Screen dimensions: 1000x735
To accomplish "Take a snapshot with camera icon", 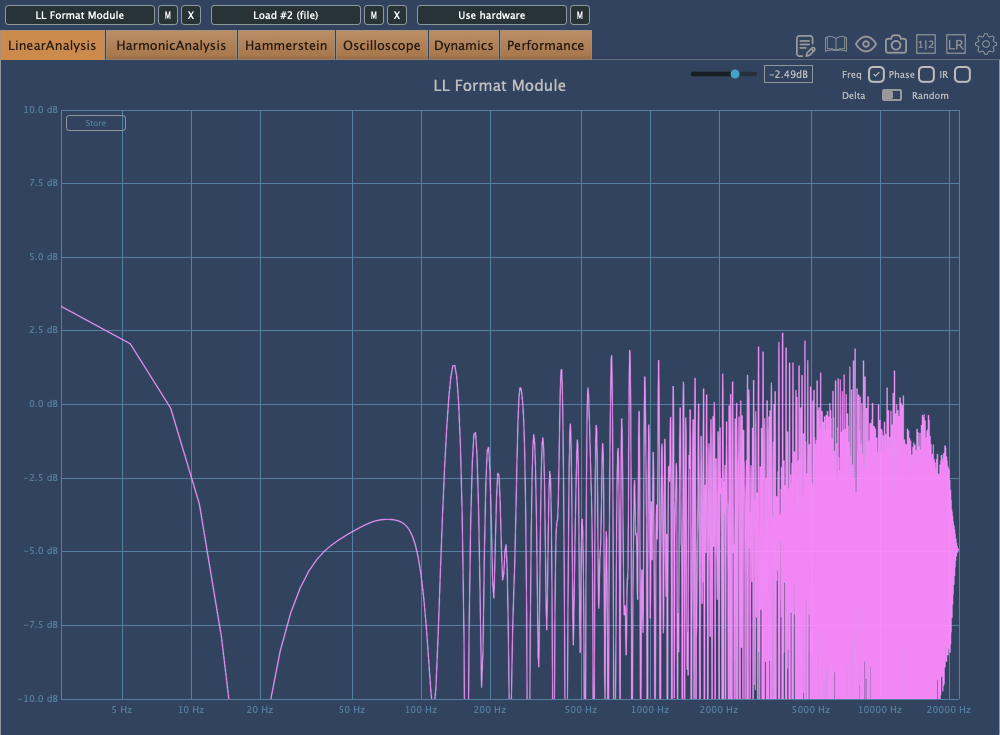I will [x=896, y=45].
